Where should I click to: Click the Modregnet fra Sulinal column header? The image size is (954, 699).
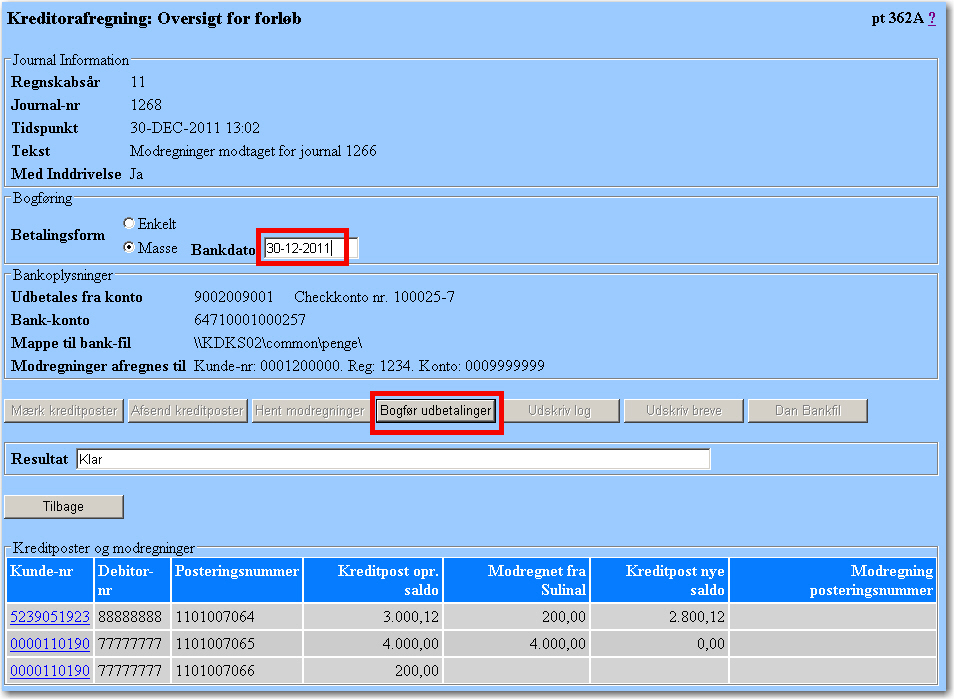click(x=517, y=580)
